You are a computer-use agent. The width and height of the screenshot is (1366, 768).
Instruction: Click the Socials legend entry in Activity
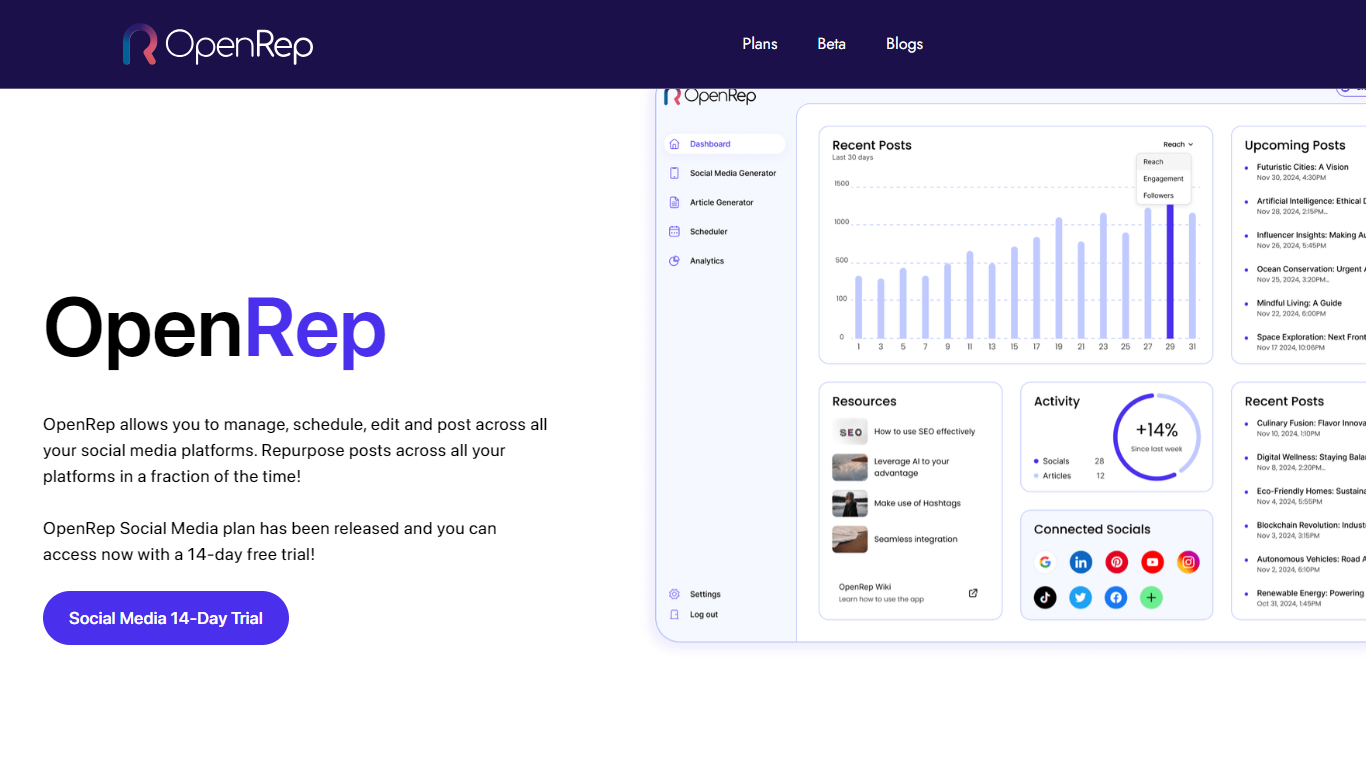(1069, 461)
